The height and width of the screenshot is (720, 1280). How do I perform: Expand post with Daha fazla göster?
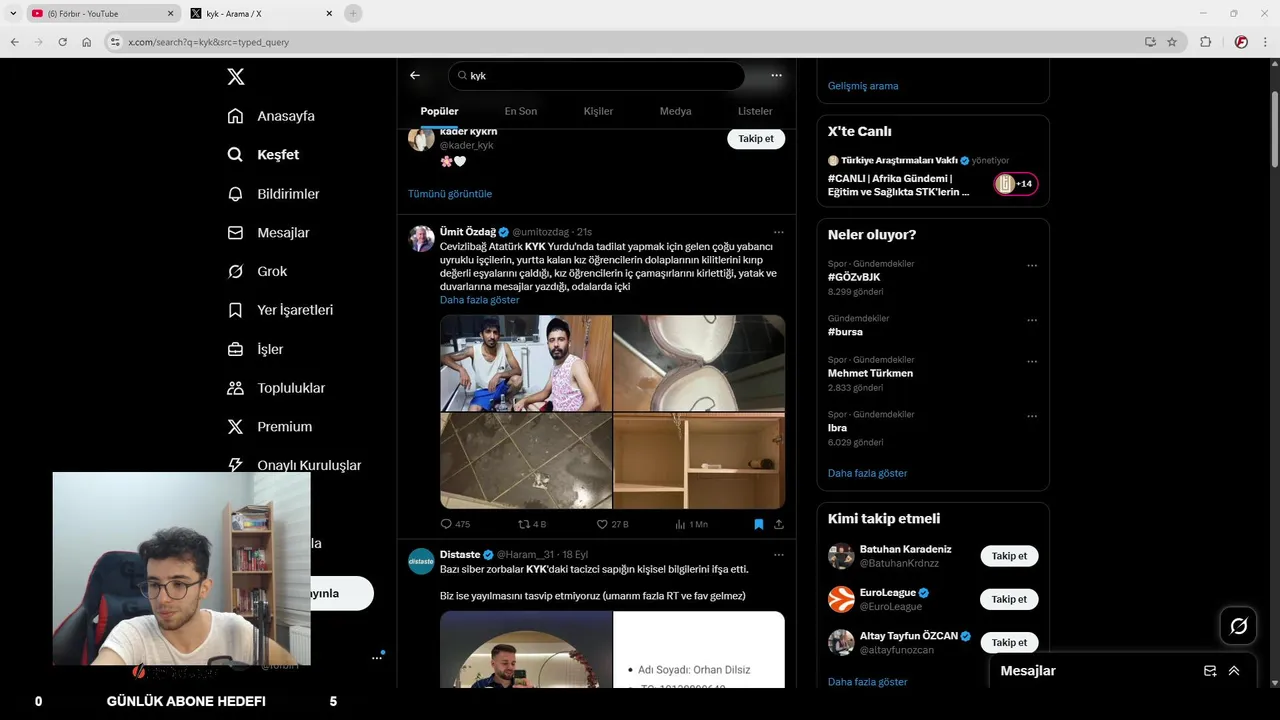(x=479, y=300)
